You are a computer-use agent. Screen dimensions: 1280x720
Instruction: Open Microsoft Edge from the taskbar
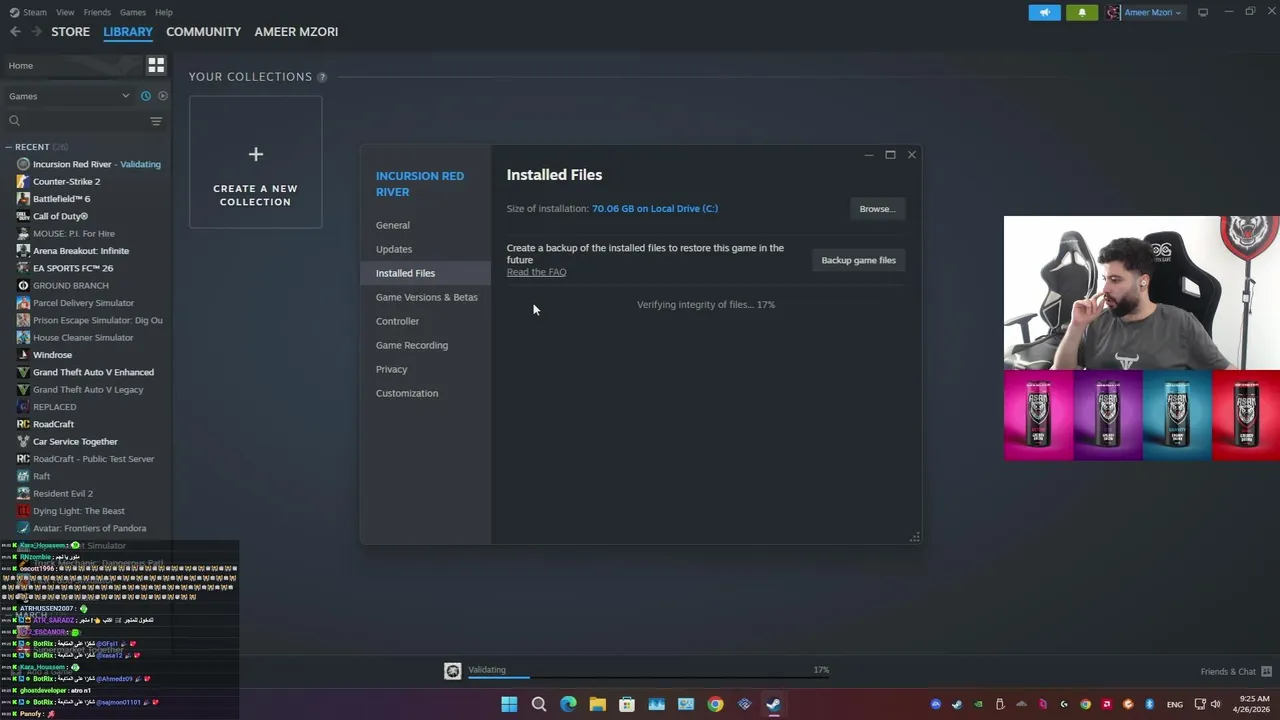coord(568,704)
